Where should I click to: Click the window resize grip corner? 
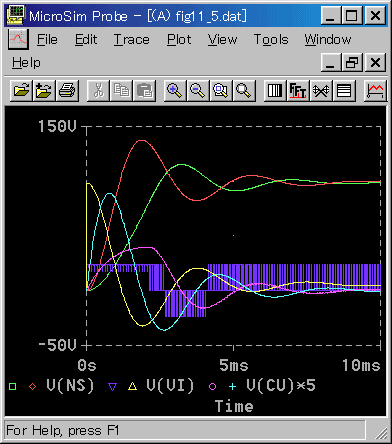[381, 433]
